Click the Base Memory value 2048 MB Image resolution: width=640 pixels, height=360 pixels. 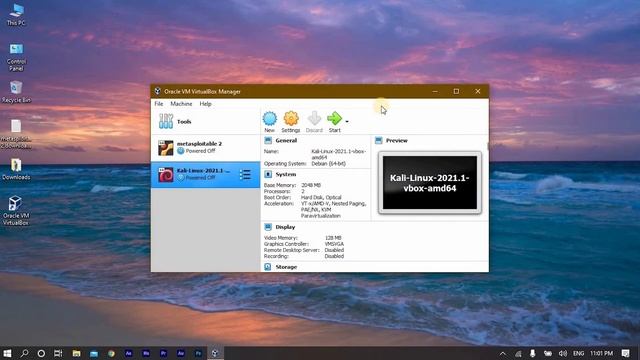pyautogui.click(x=311, y=185)
